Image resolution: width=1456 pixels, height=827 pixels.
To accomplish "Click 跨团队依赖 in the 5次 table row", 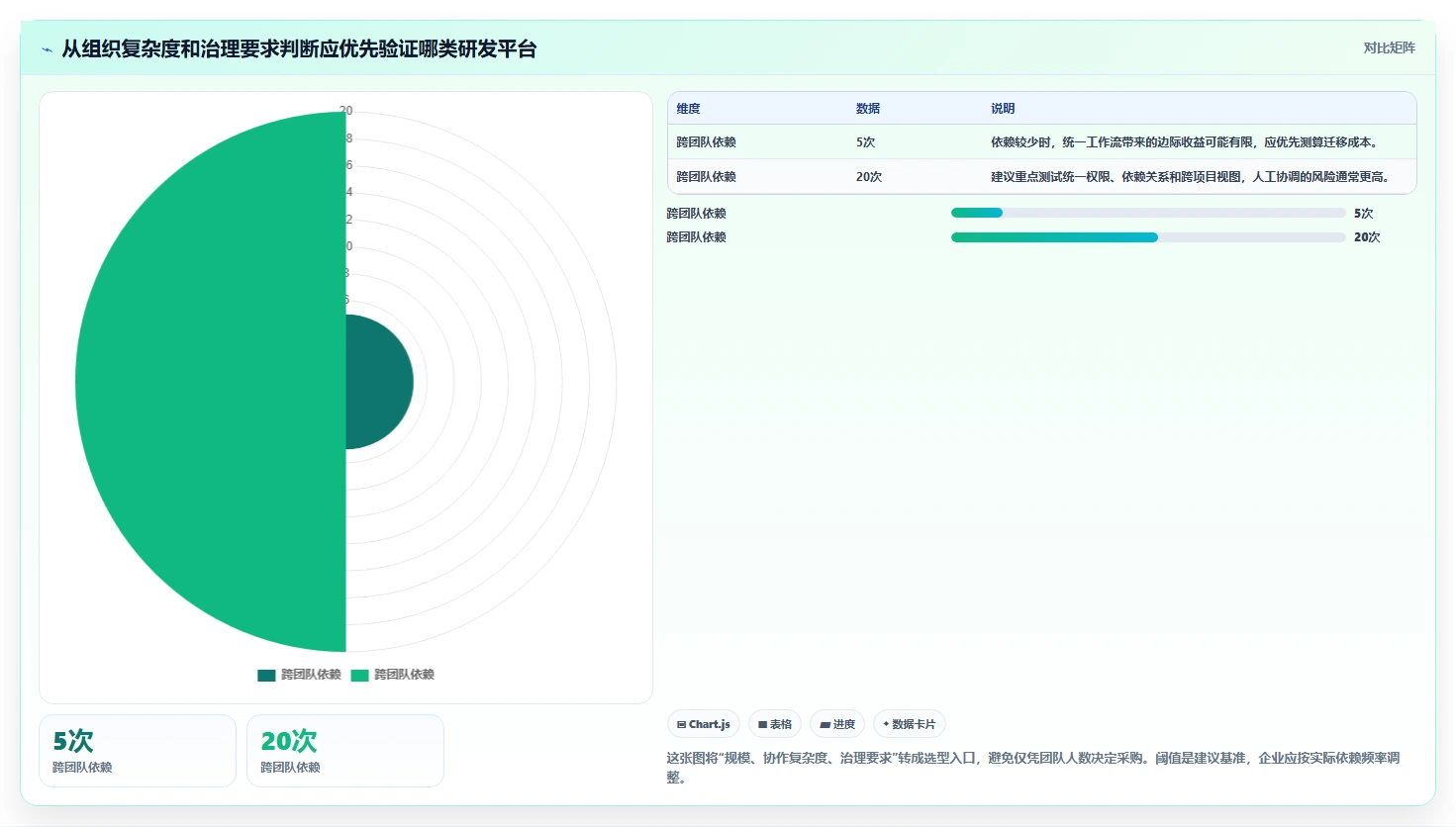I will [x=707, y=142].
